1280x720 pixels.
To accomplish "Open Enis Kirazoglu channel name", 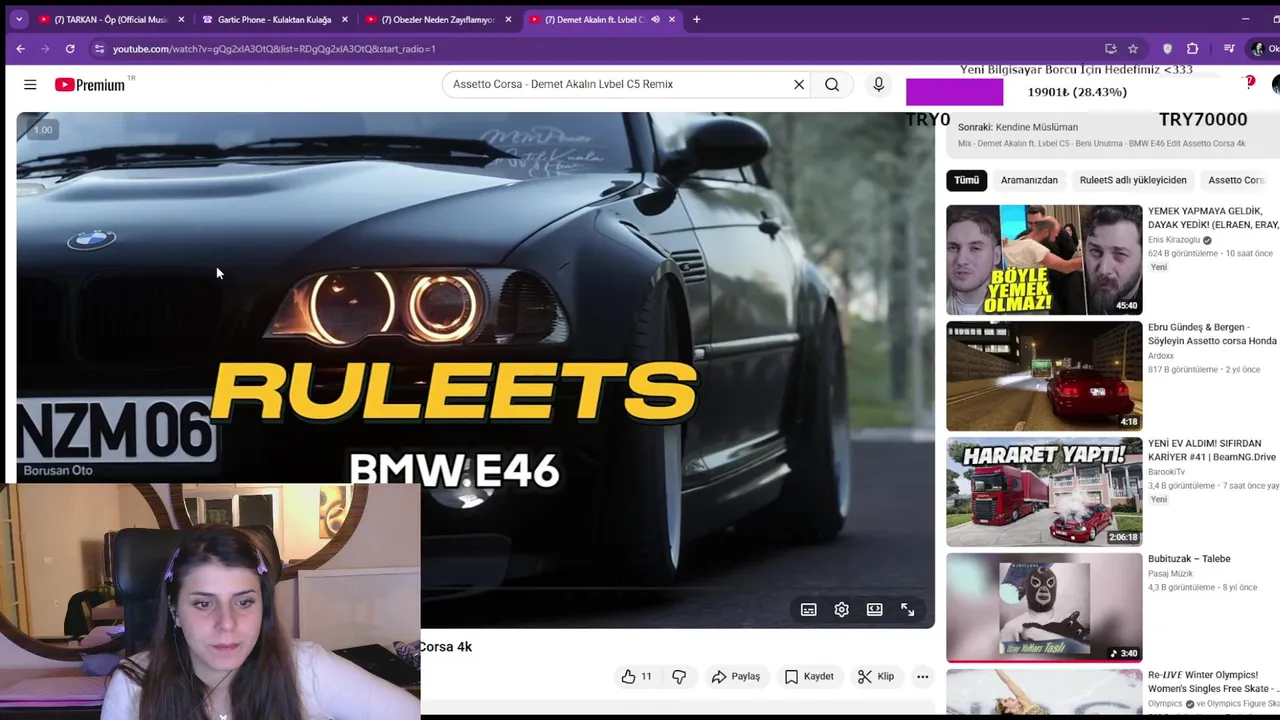I will point(1174,240).
